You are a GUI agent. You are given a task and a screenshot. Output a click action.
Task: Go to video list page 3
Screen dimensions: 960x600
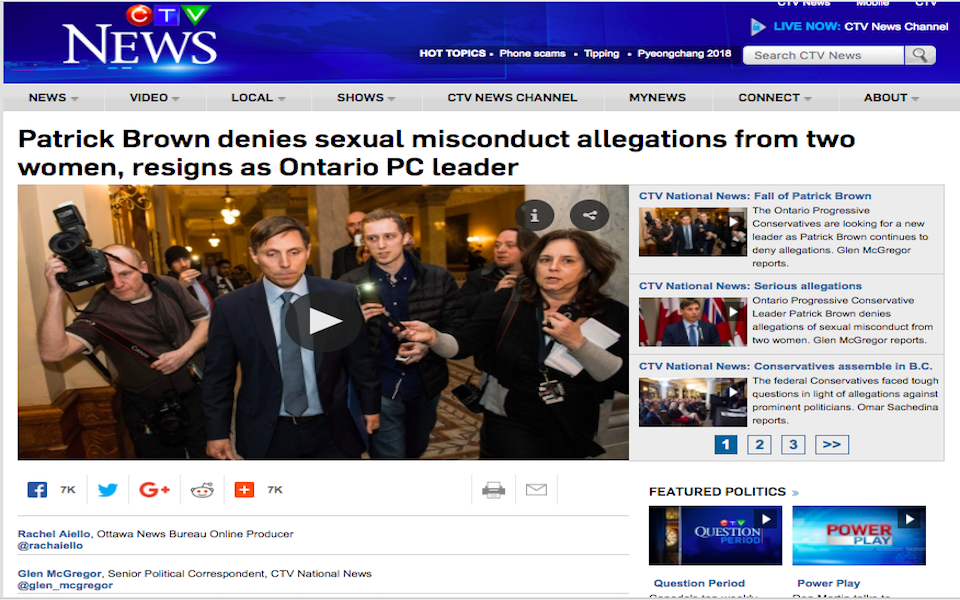click(x=793, y=444)
